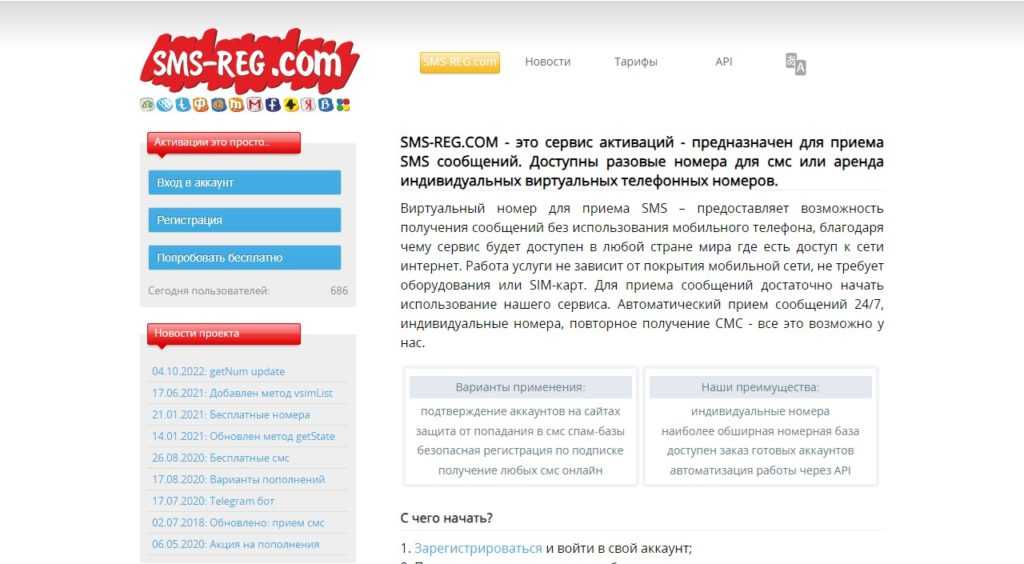Follow the Зарегистрироваться link
Viewport: 1024px width, 564px height.
tap(478, 548)
